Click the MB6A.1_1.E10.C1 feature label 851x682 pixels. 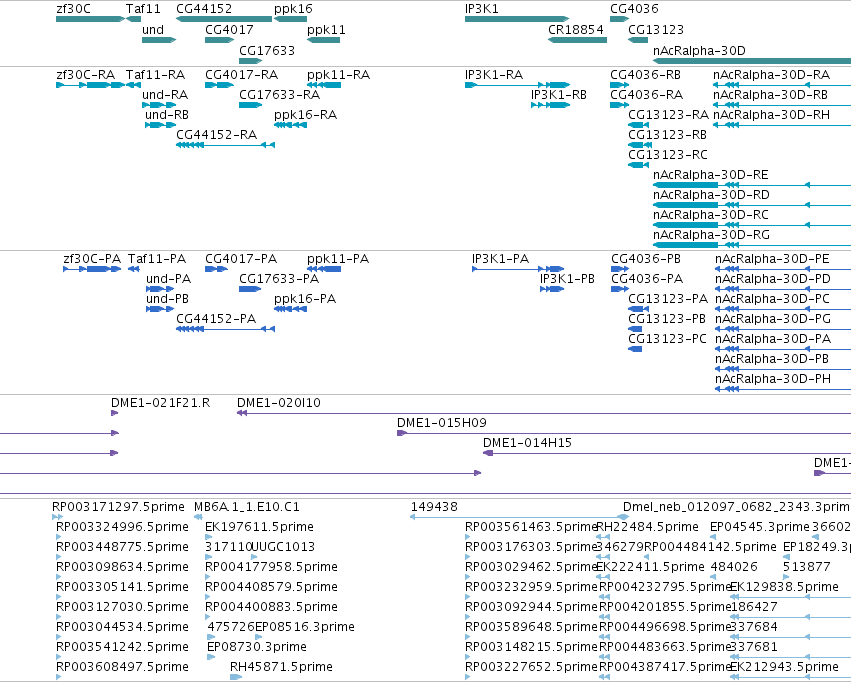(247, 507)
